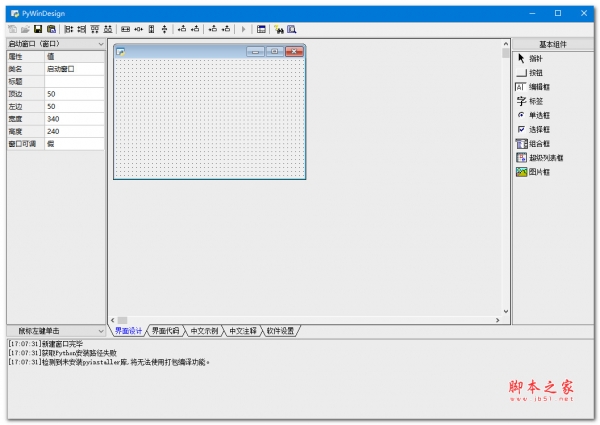Image resolution: width=600 pixels, height=425 pixels.
Task: Select the 图片框 picture box component
Action: [x=533, y=172]
